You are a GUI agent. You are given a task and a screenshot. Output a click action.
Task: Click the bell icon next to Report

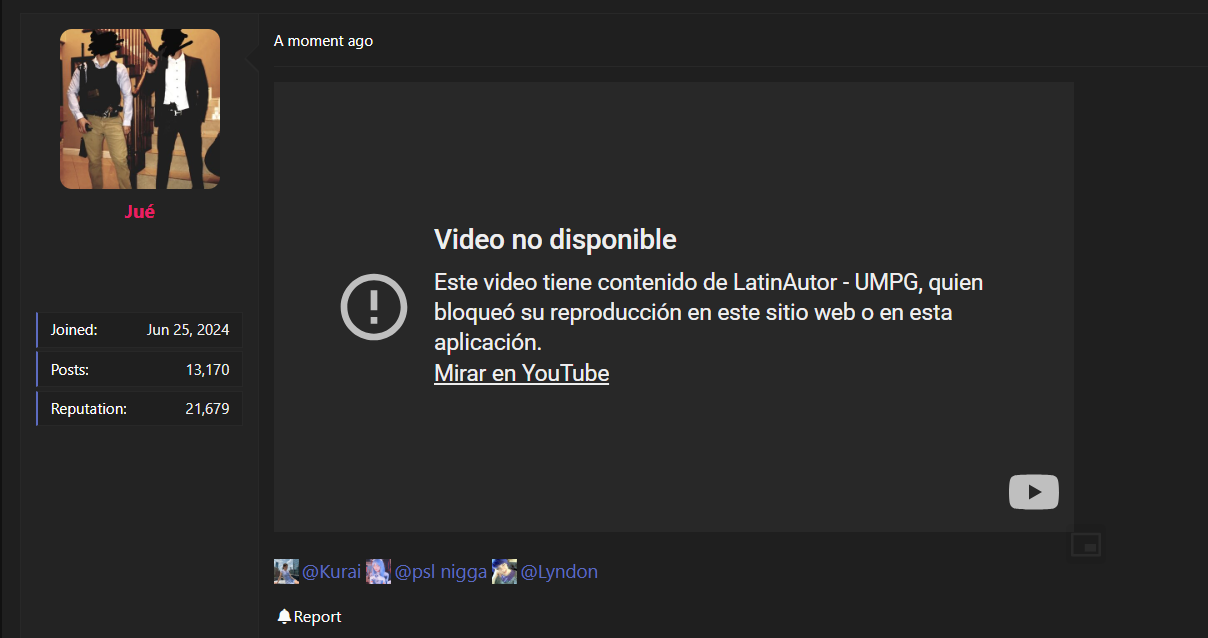coord(284,617)
